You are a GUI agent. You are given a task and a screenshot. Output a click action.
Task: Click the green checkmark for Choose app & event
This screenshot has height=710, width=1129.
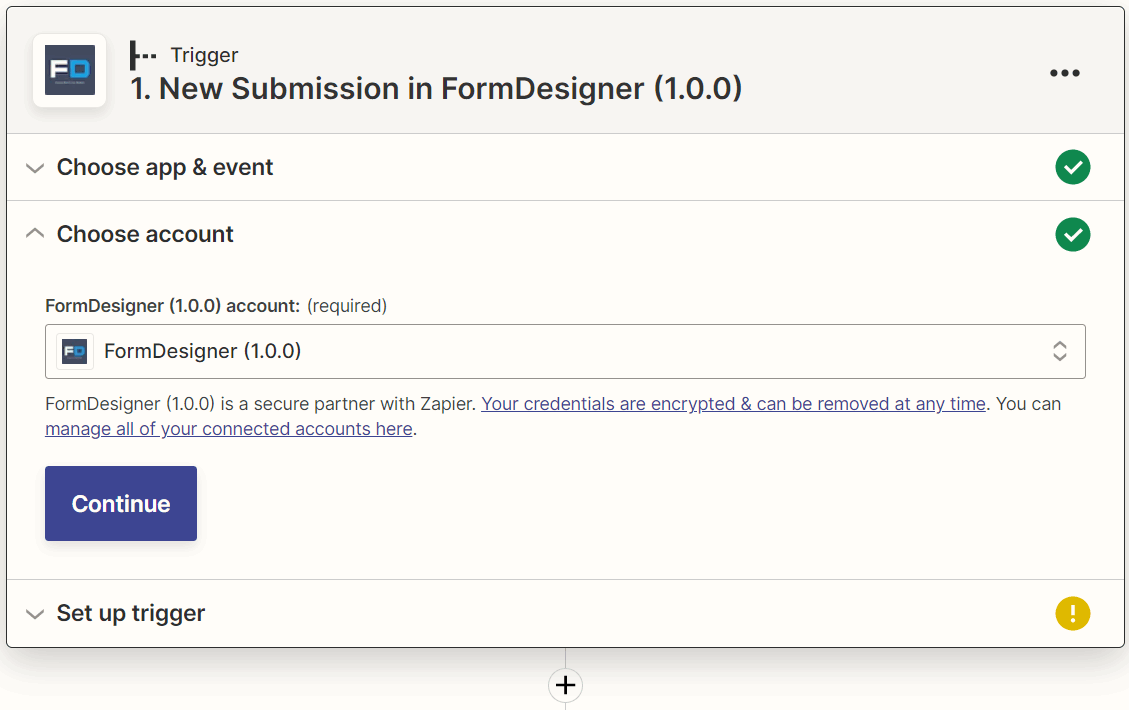(1072, 167)
